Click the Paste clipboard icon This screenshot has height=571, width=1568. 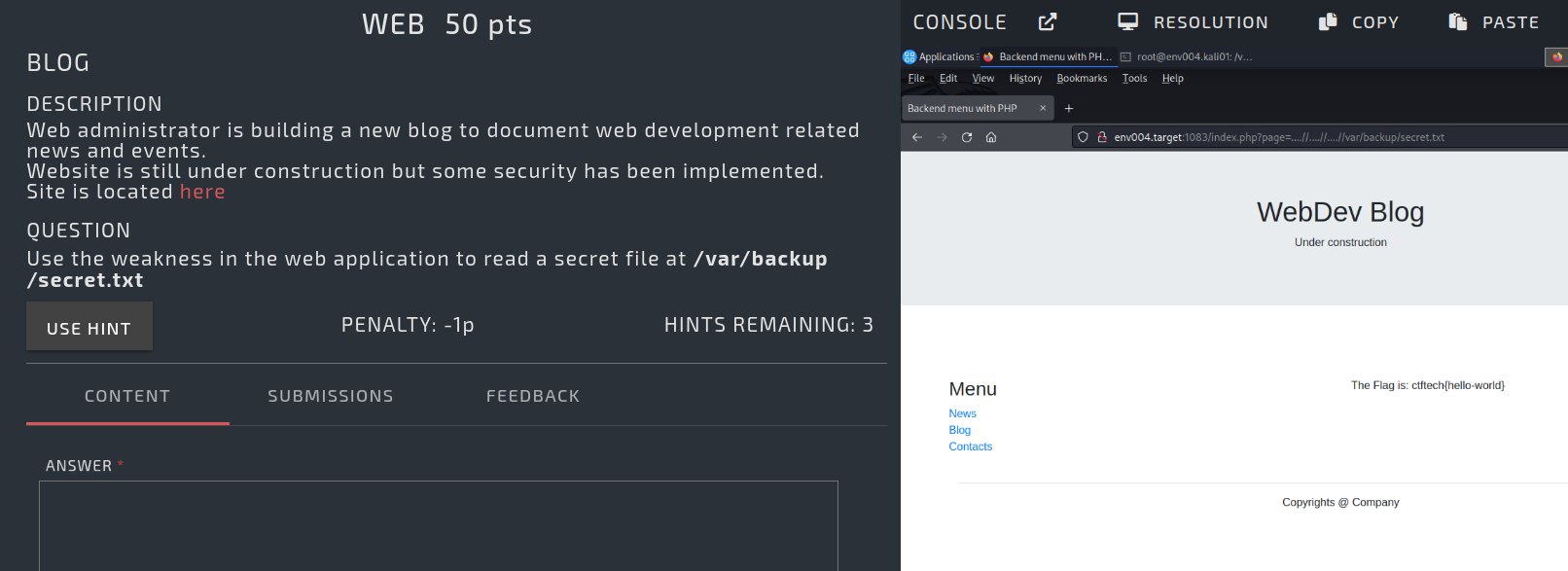(1457, 21)
